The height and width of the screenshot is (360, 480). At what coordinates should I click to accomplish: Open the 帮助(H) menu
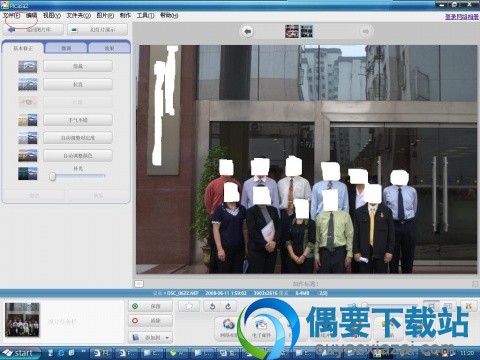(x=169, y=15)
